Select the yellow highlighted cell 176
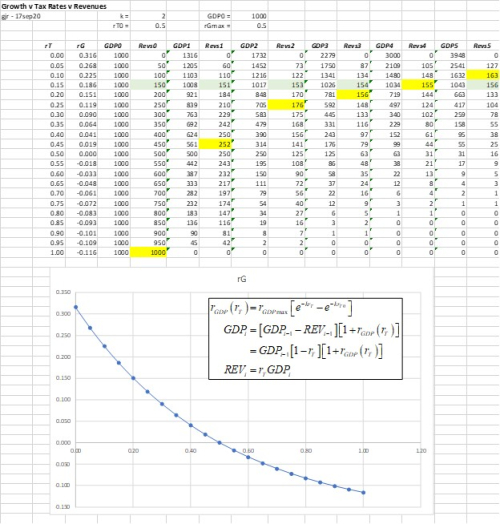This screenshot has height=524, width=500. tap(286, 105)
